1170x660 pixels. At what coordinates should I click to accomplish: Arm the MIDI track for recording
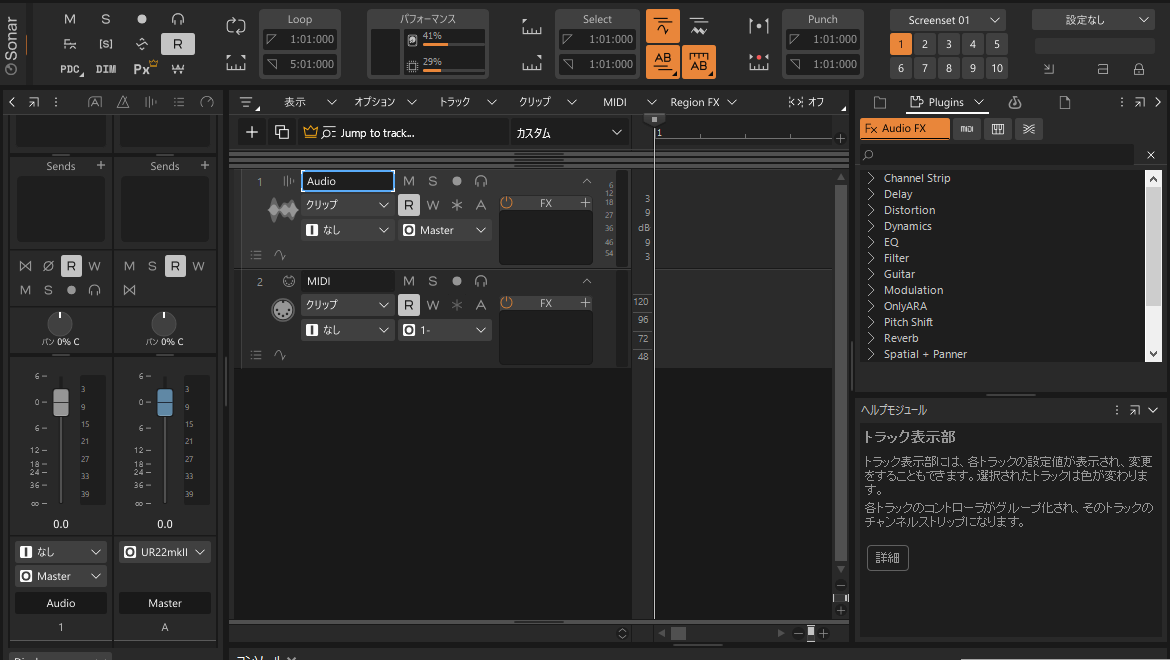tap(457, 281)
